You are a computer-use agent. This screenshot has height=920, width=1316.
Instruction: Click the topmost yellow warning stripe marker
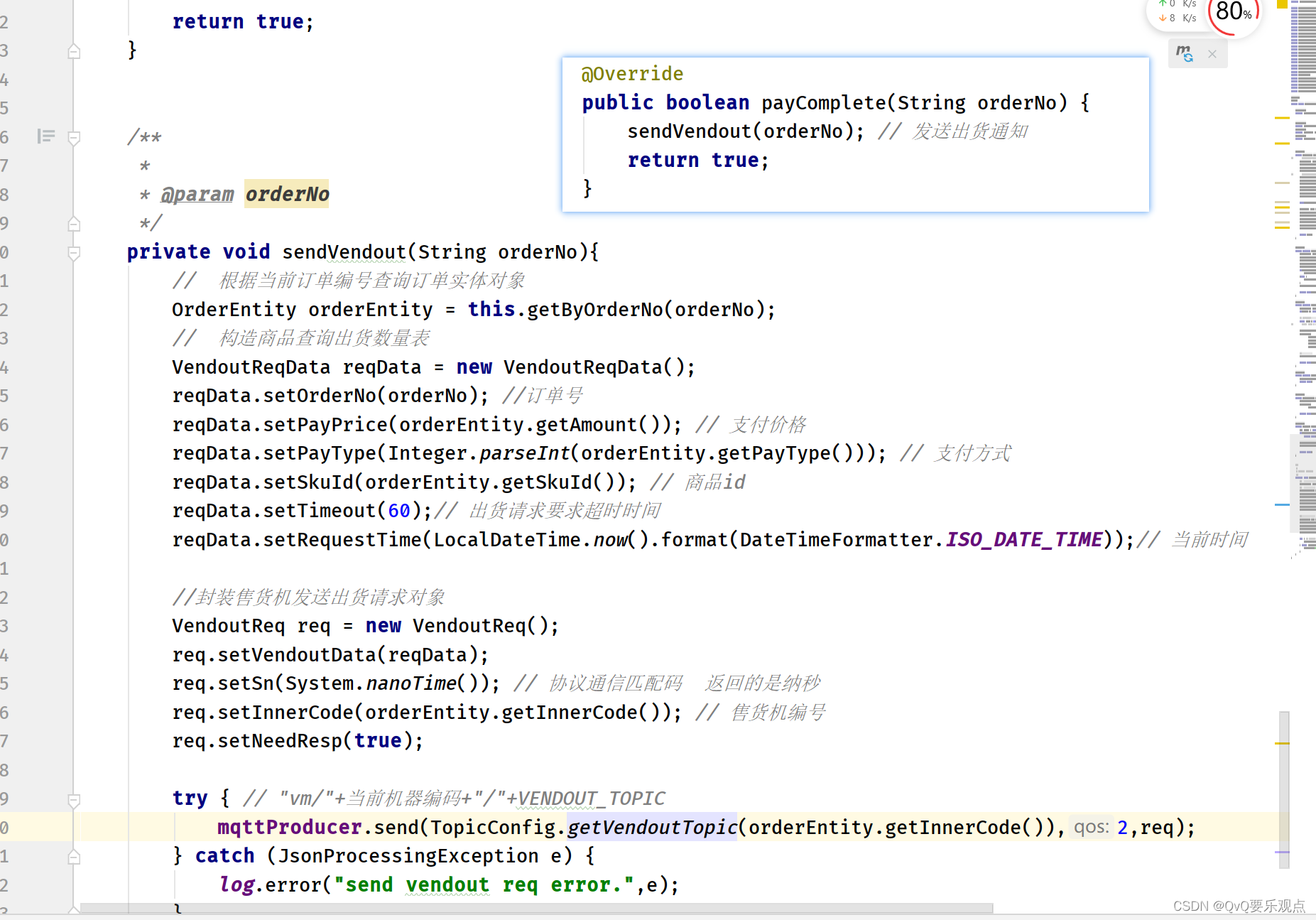tap(1282, 117)
